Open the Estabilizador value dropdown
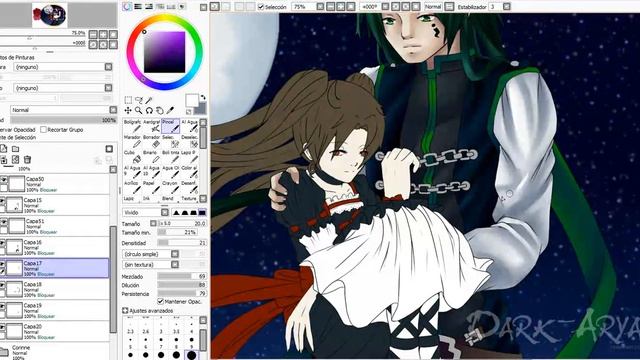This screenshot has width=640, height=360. (x=507, y=7)
